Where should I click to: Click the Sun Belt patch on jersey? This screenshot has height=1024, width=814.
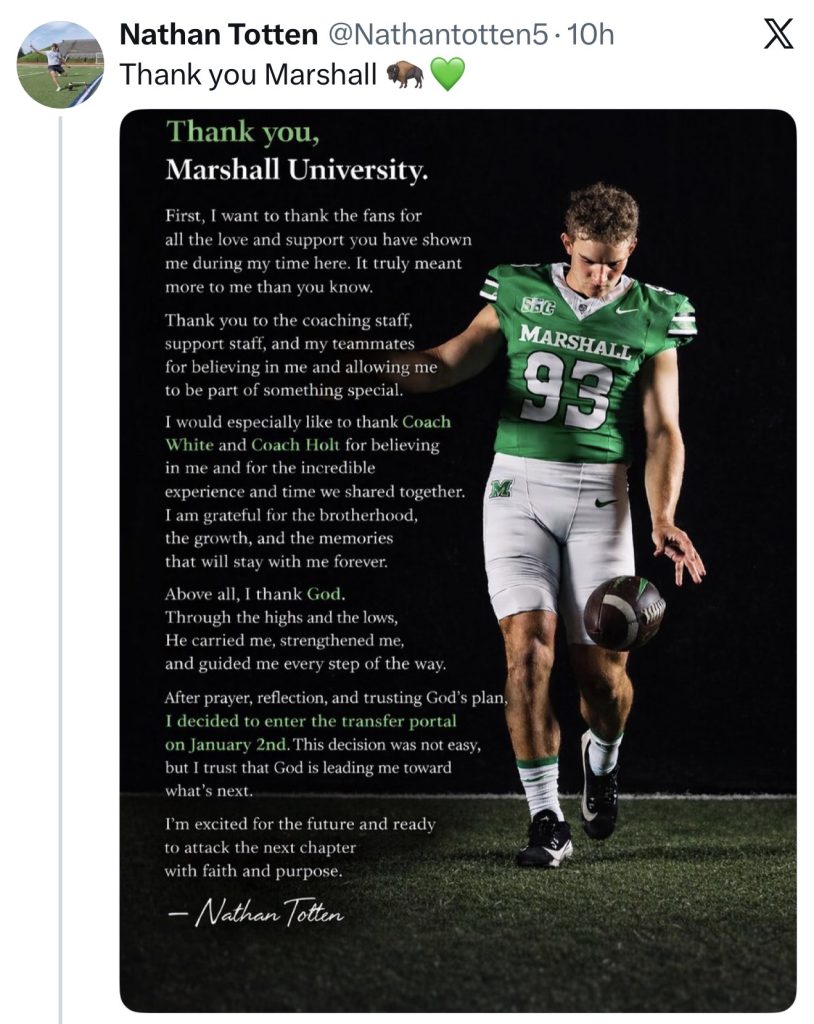tap(537, 307)
